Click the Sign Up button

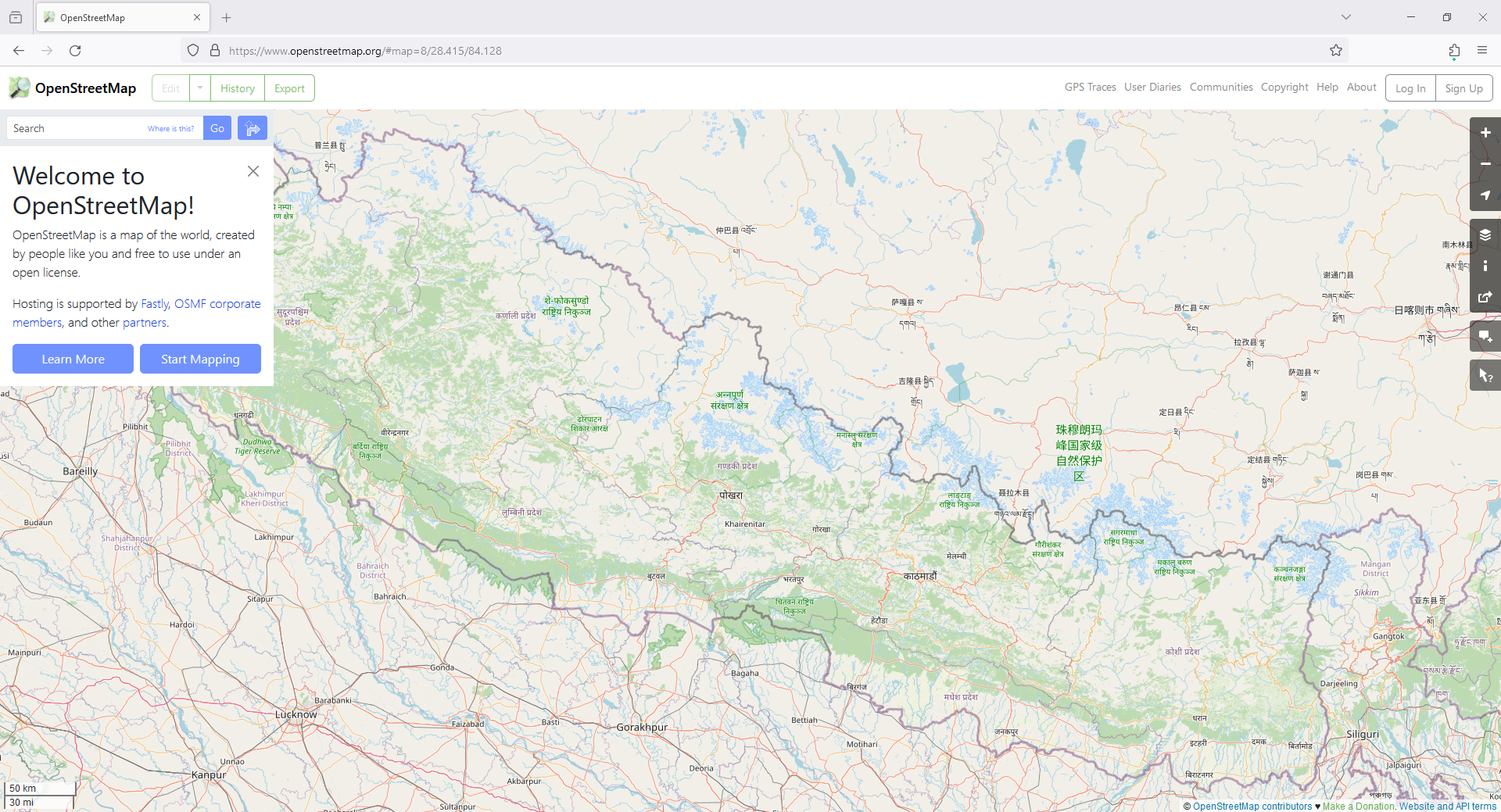coord(1463,88)
